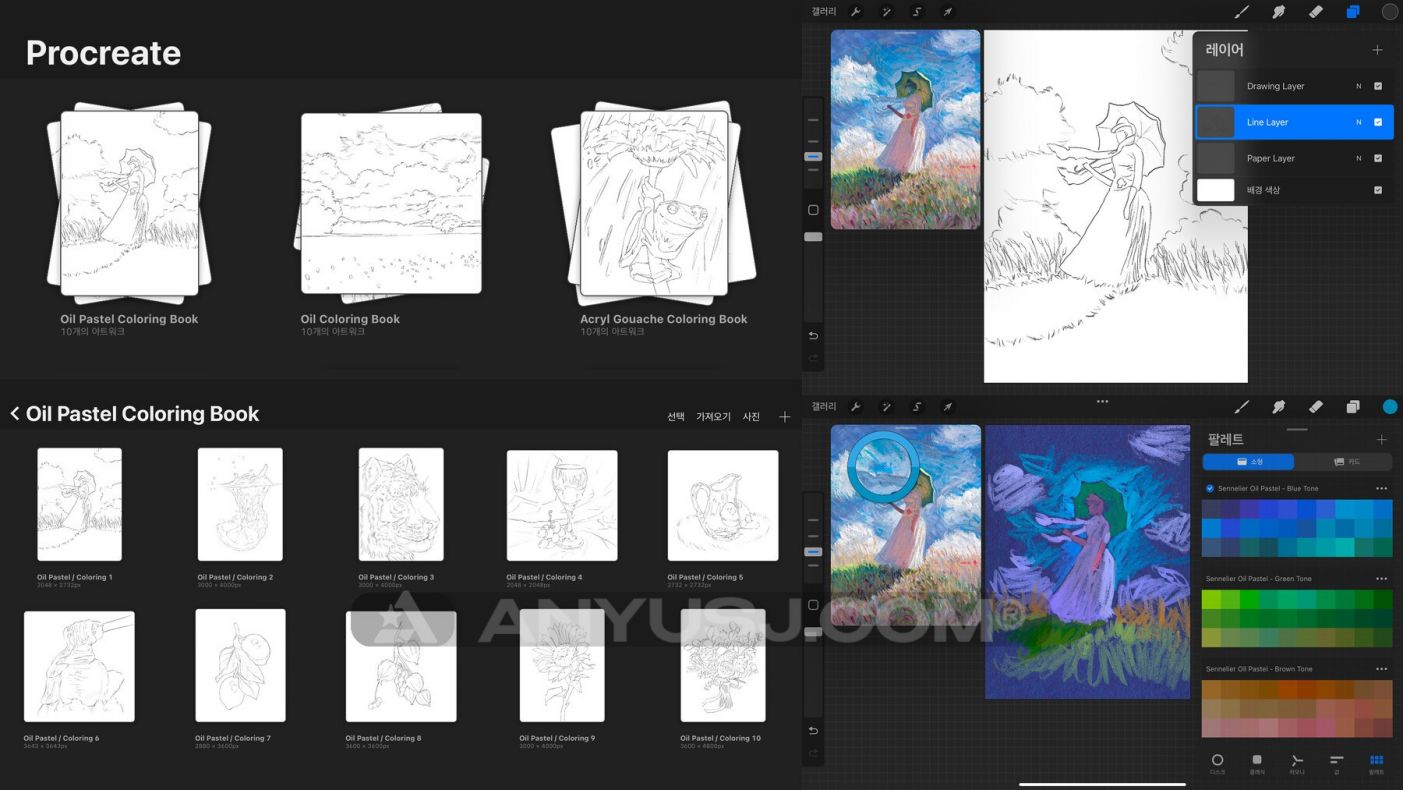This screenshot has width=1403, height=790.
Task: Open the dark color circle in layers screen
Action: click(x=1390, y=12)
